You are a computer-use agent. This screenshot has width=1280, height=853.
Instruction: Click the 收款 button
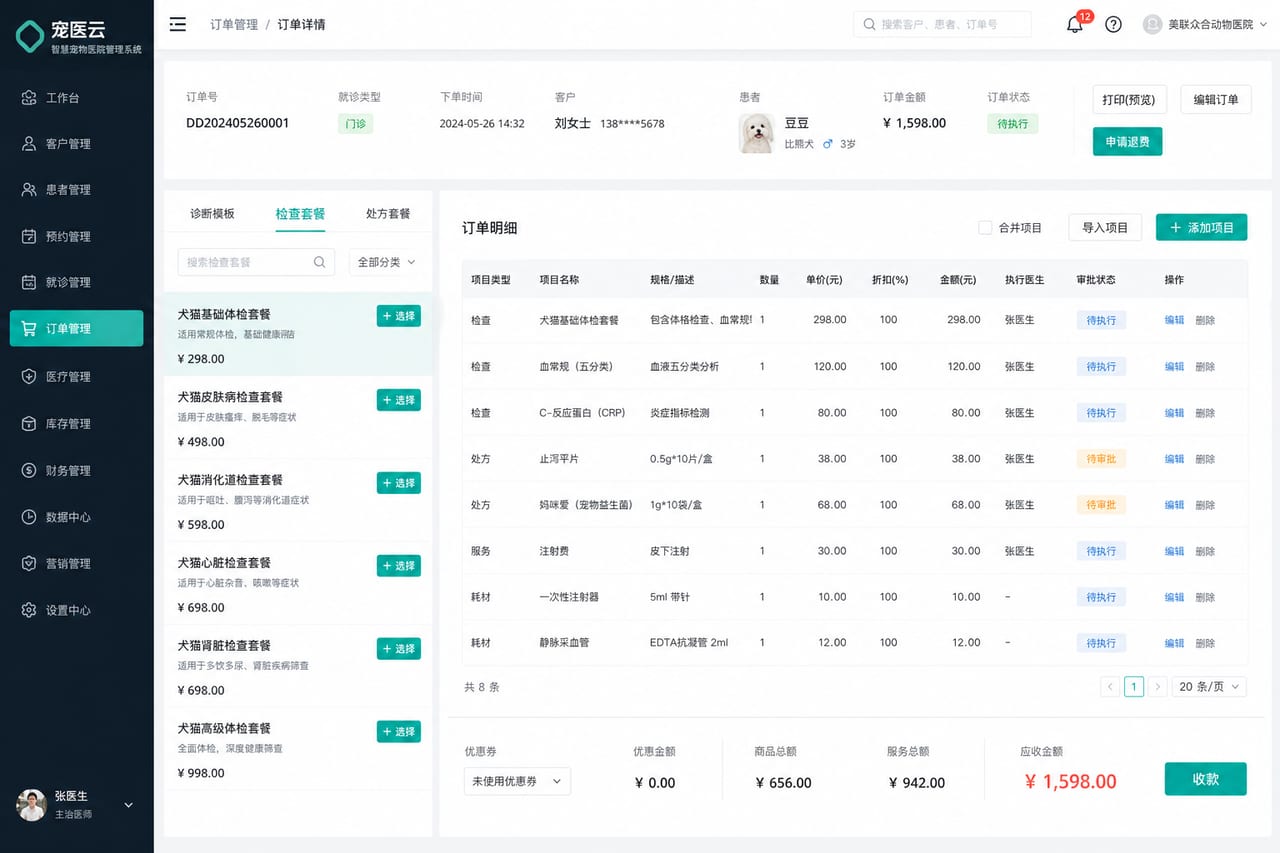click(x=1206, y=779)
